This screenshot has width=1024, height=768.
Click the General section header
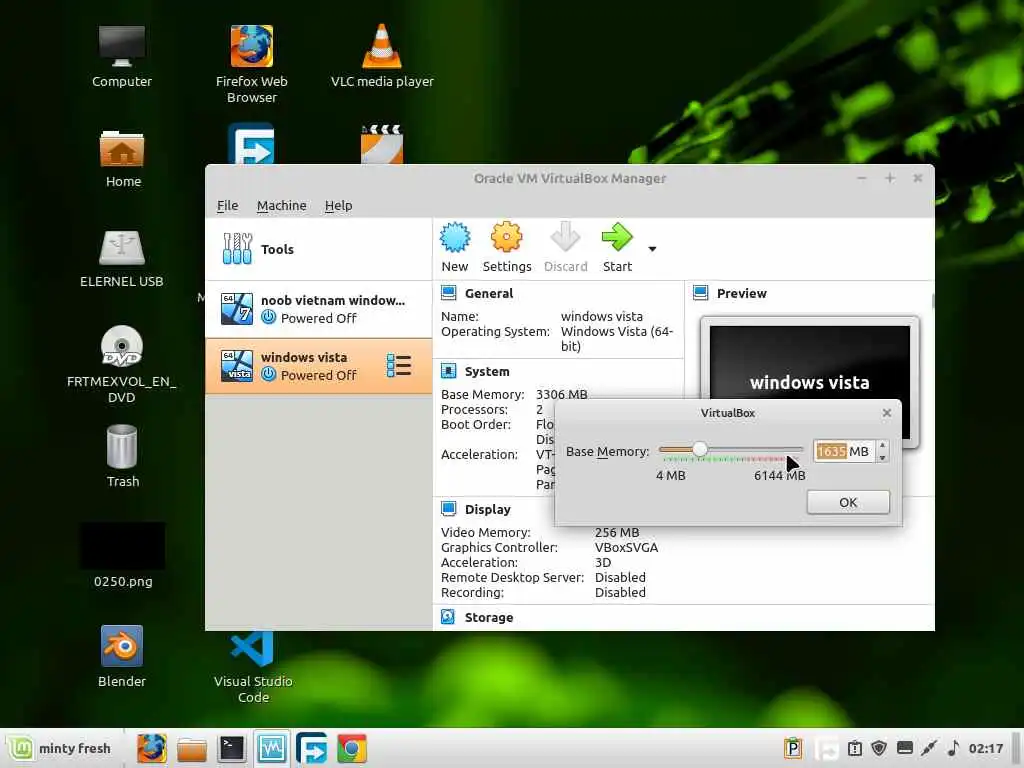tap(488, 293)
